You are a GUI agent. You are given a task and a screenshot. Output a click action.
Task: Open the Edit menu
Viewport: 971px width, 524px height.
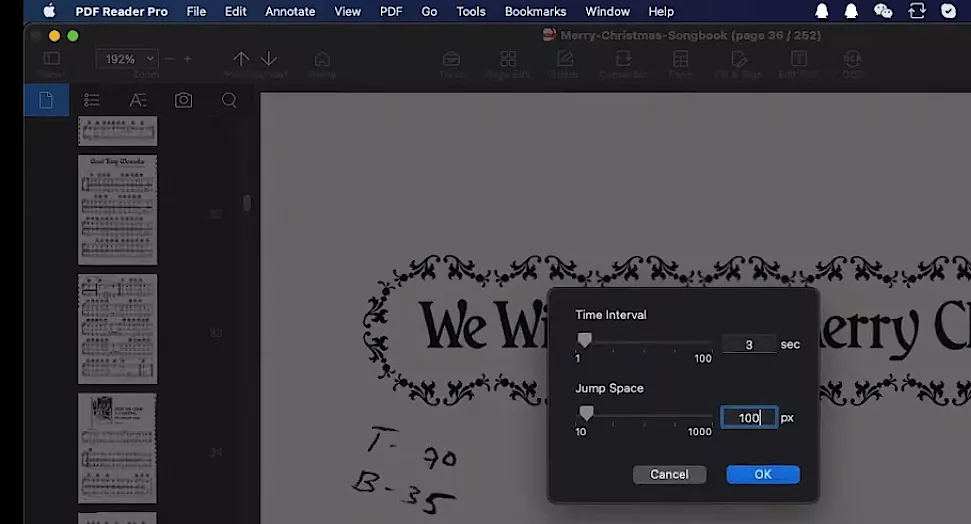pyautogui.click(x=235, y=11)
